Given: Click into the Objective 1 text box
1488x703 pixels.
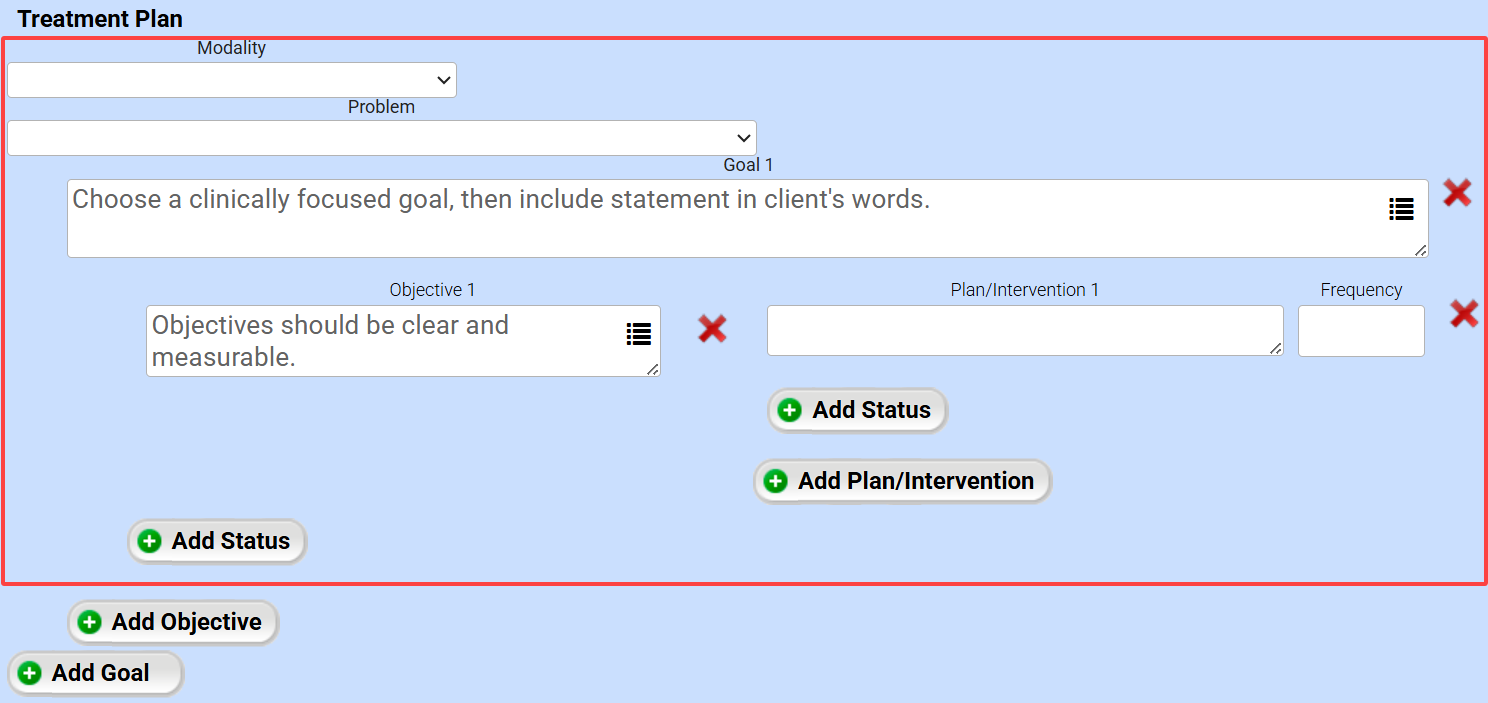Looking at the screenshot, I should (x=385, y=341).
